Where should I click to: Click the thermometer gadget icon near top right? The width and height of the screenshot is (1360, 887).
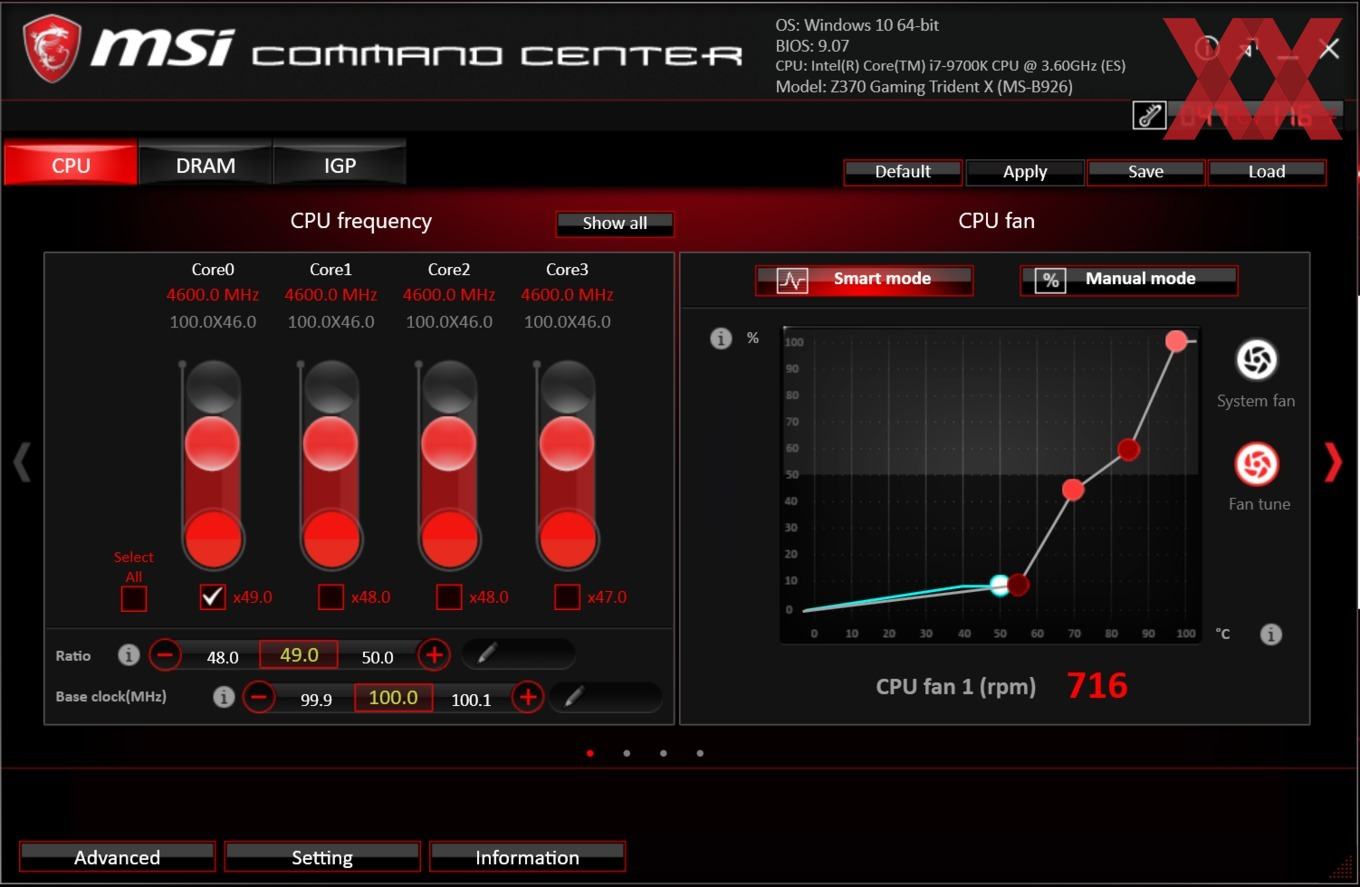coord(1149,115)
